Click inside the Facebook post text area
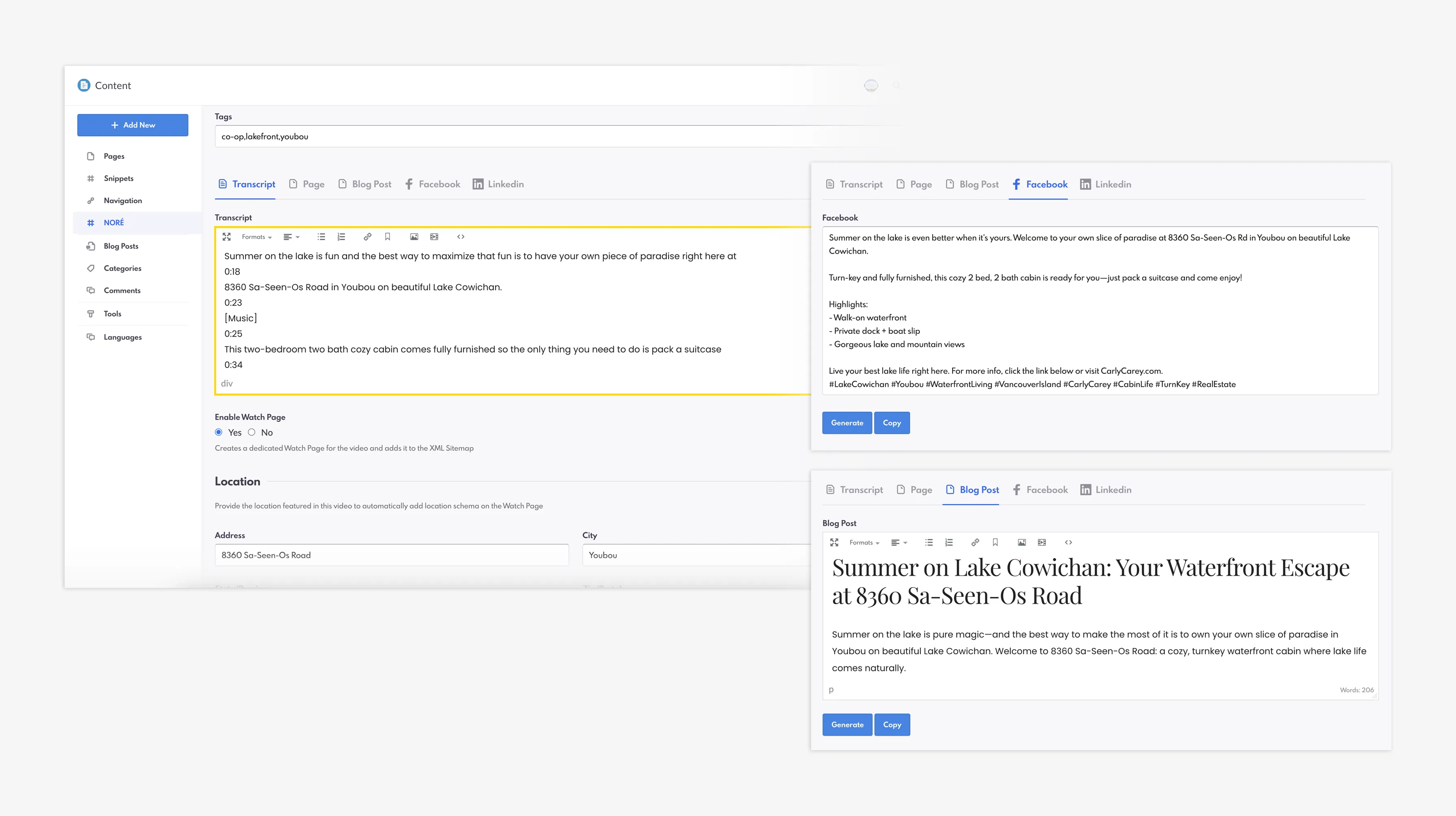This screenshot has width=1456, height=816. [x=1100, y=311]
